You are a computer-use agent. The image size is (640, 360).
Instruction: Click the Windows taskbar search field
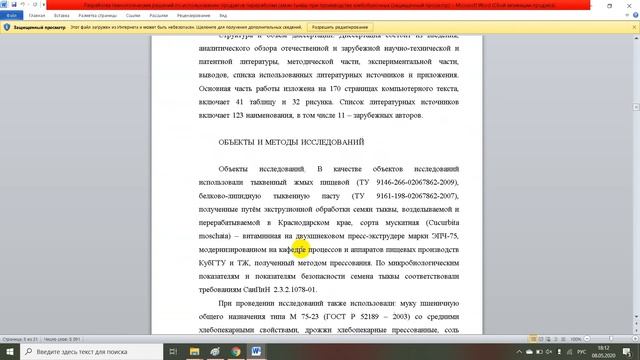click(x=91, y=351)
